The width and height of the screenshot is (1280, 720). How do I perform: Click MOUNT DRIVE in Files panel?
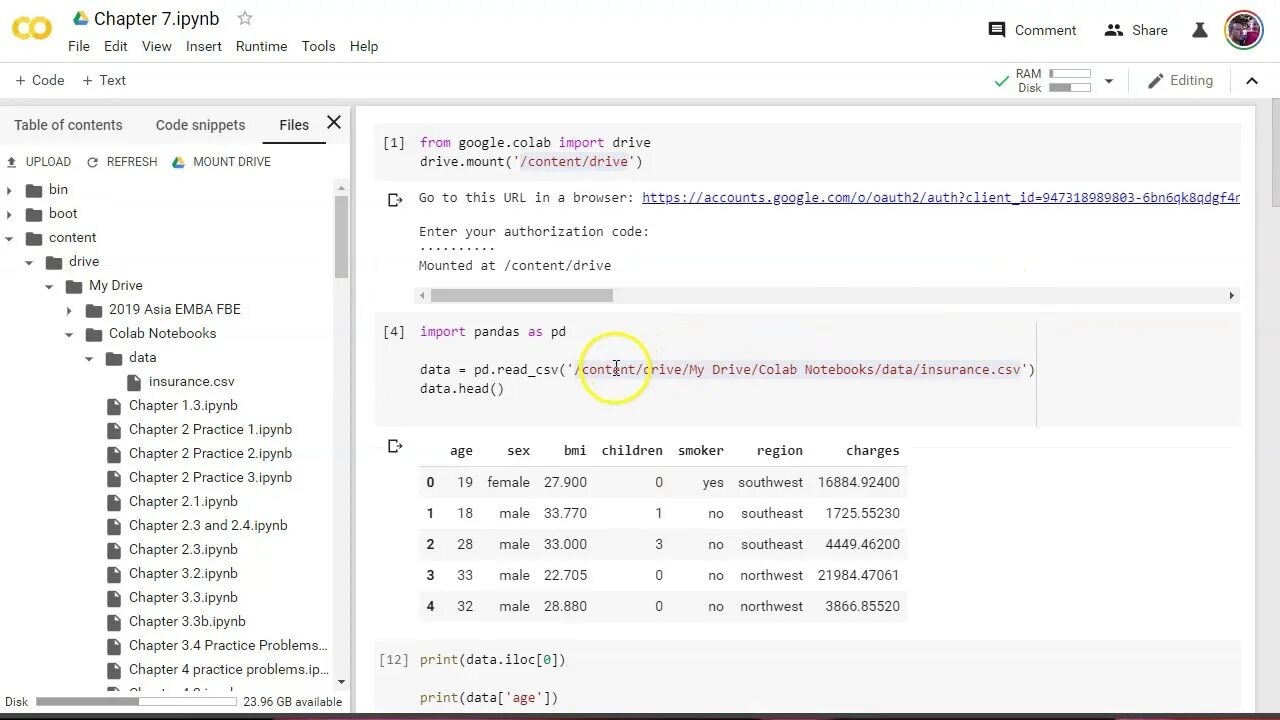point(221,162)
